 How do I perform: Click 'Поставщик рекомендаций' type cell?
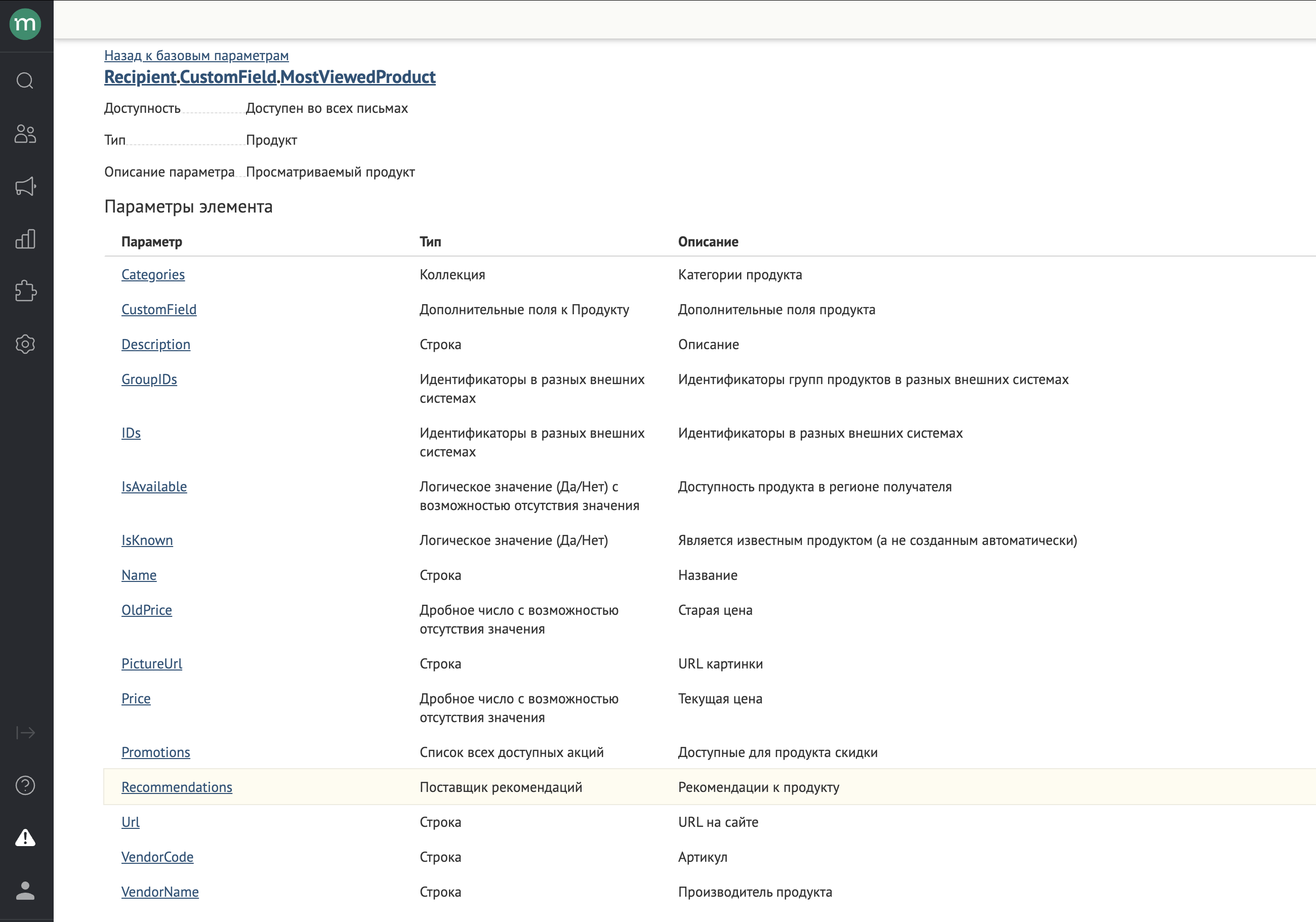(501, 787)
